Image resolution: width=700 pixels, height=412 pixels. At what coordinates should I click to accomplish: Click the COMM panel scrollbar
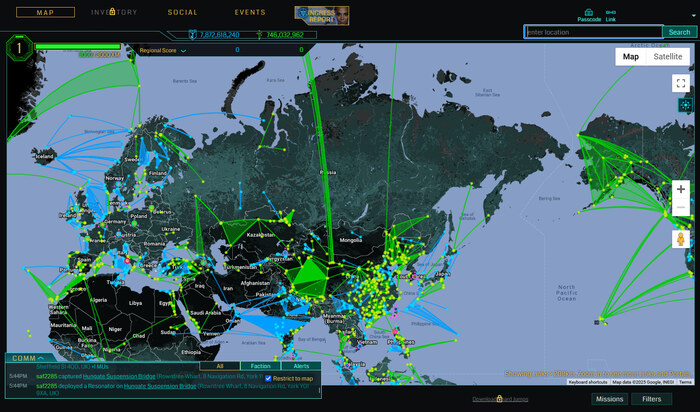click(x=319, y=391)
